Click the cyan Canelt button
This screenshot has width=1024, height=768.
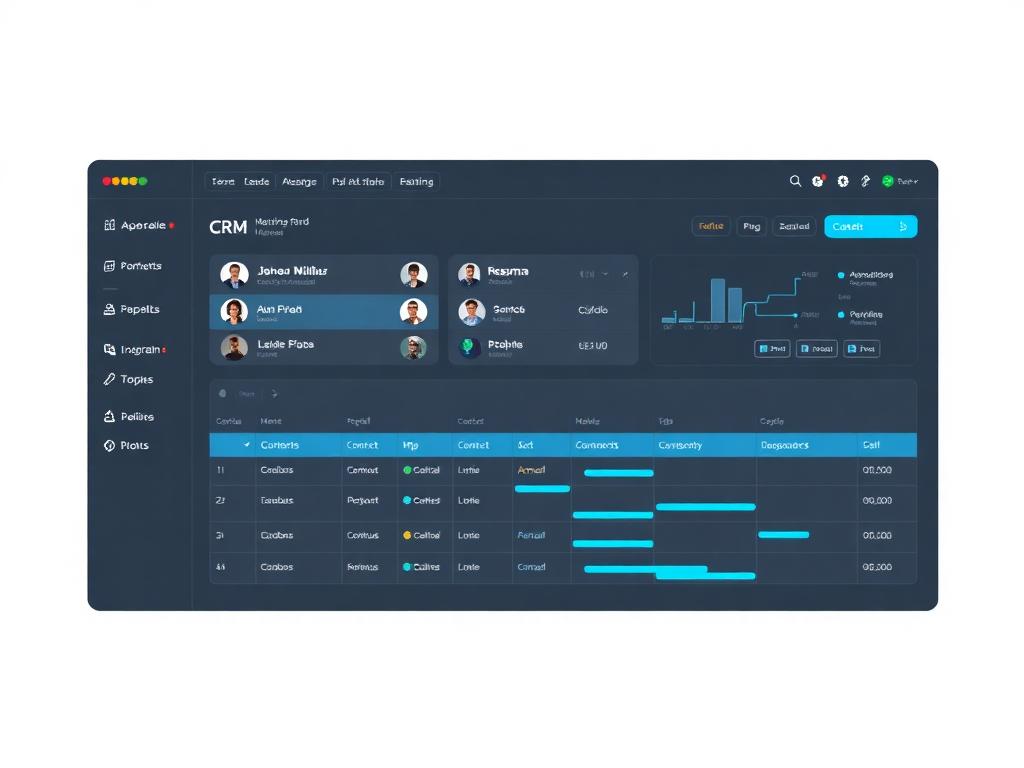pos(871,227)
